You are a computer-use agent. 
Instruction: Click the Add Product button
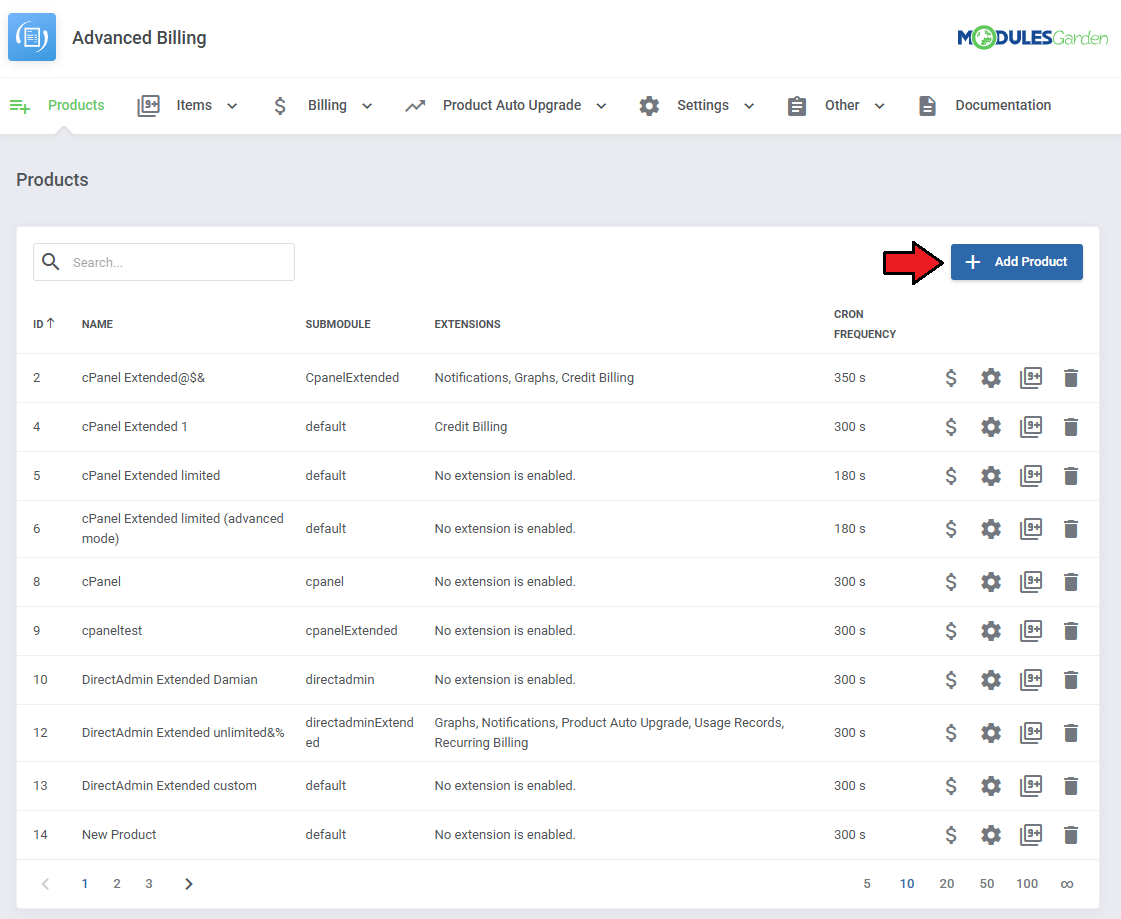1016,262
